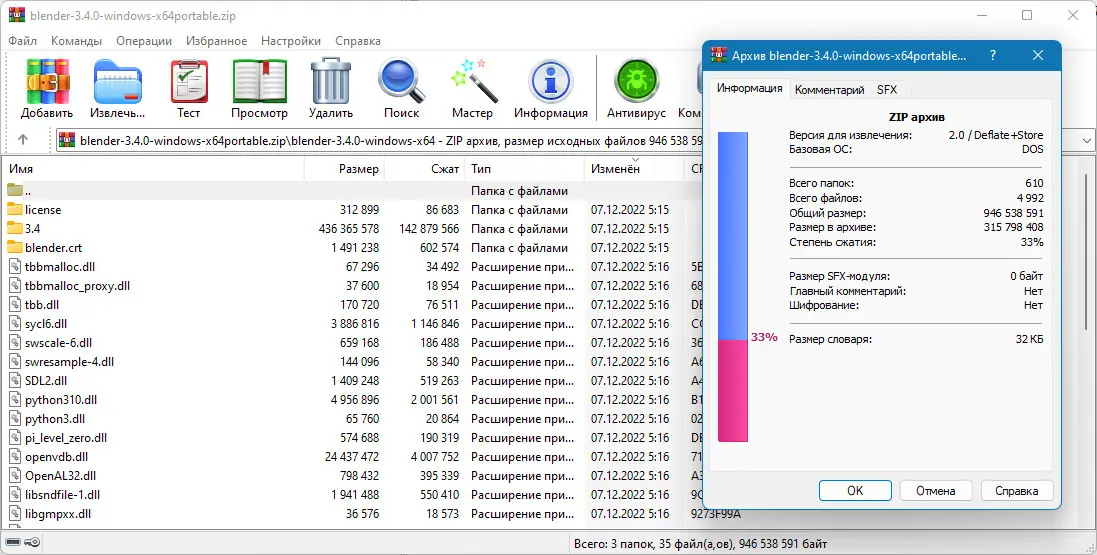1097x555 pixels.
Task: Click the OpenAL32.dll file icon
Action: (15, 475)
